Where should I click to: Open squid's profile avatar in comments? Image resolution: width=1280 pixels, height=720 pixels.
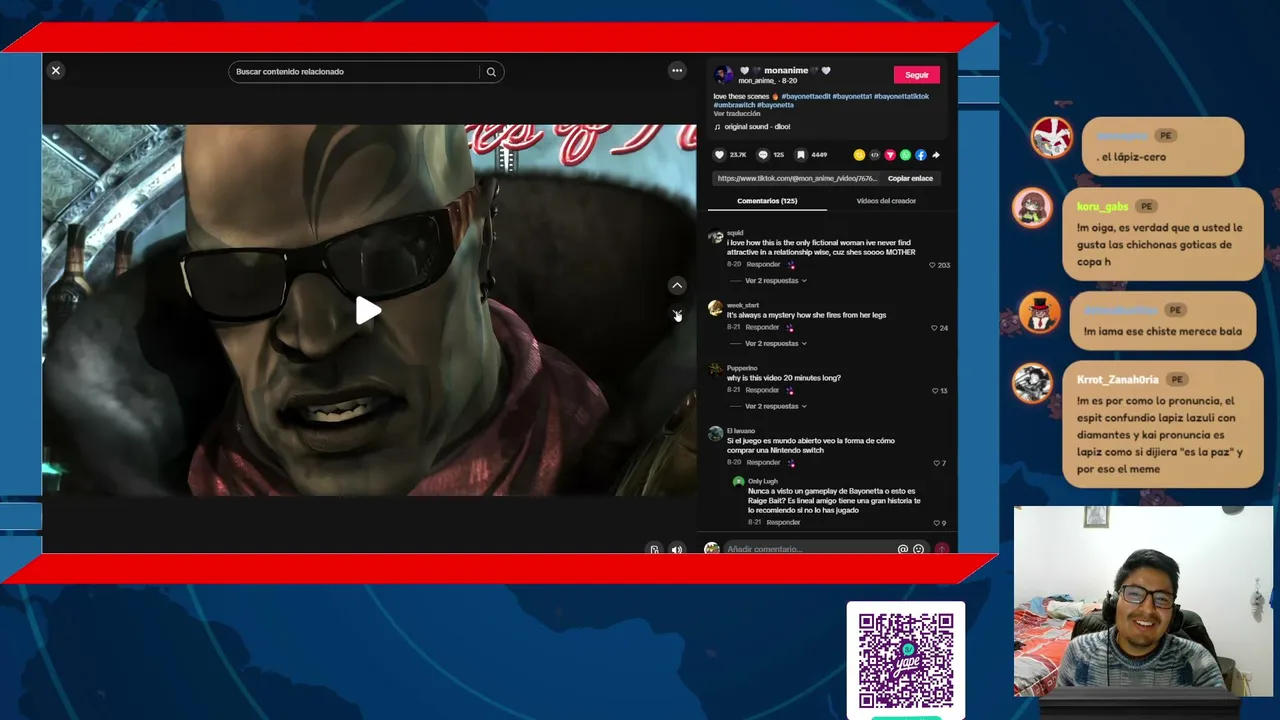pos(715,238)
